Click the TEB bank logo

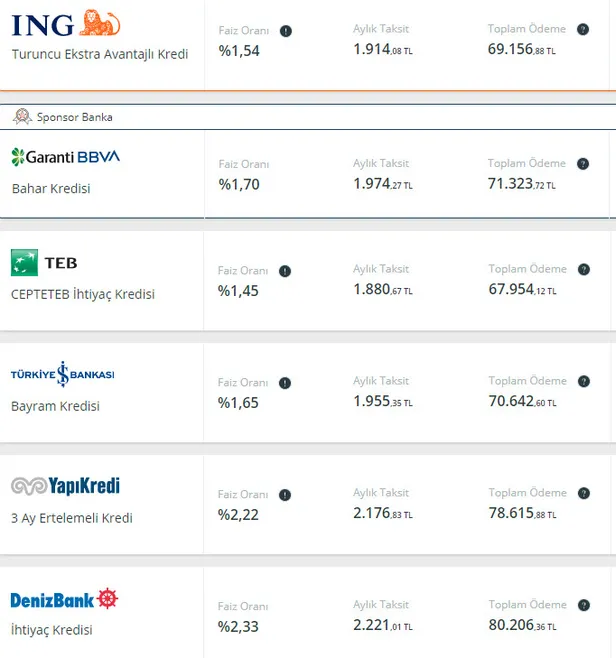tap(43, 263)
